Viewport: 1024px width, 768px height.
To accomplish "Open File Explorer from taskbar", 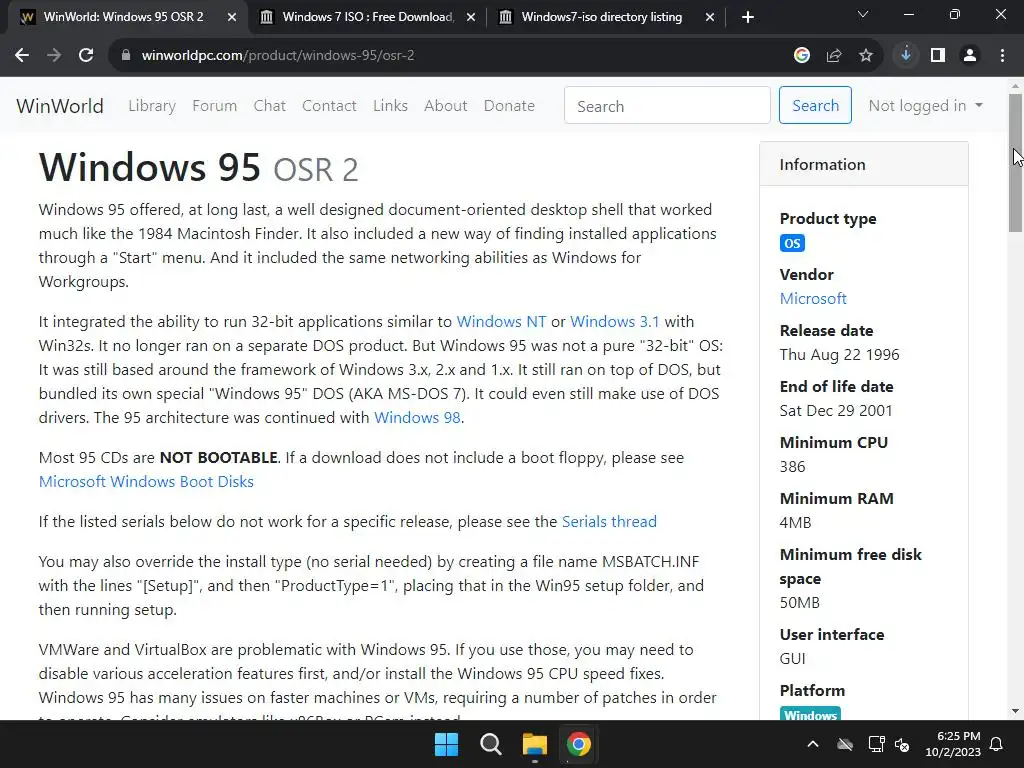I will click(x=535, y=744).
